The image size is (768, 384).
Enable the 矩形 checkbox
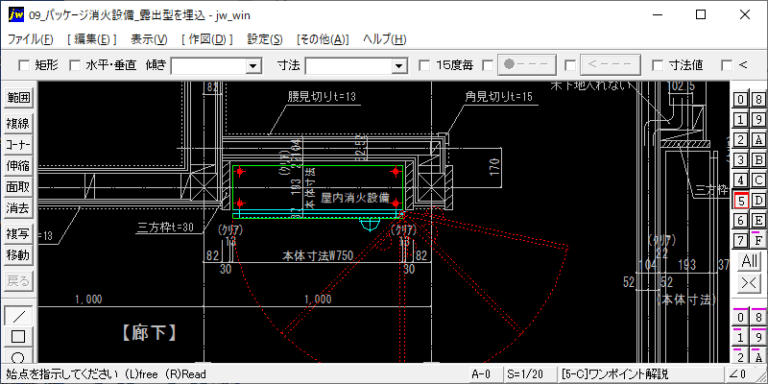24,65
